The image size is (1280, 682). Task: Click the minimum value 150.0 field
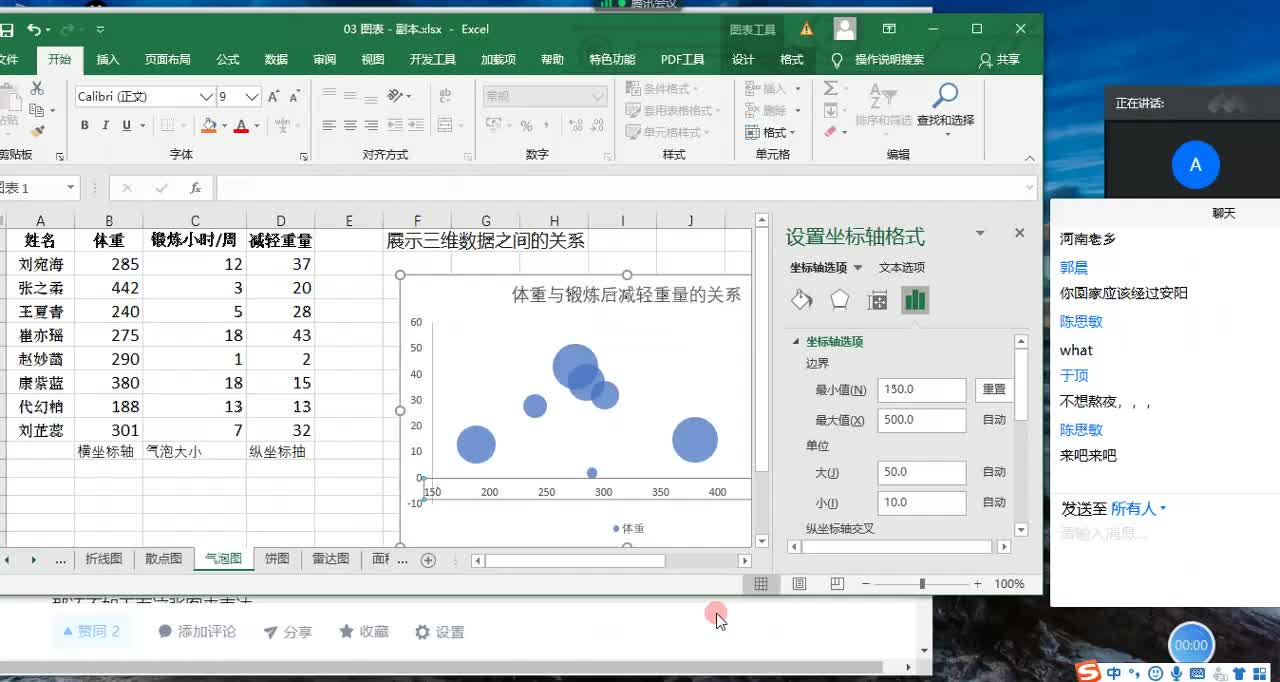click(922, 390)
